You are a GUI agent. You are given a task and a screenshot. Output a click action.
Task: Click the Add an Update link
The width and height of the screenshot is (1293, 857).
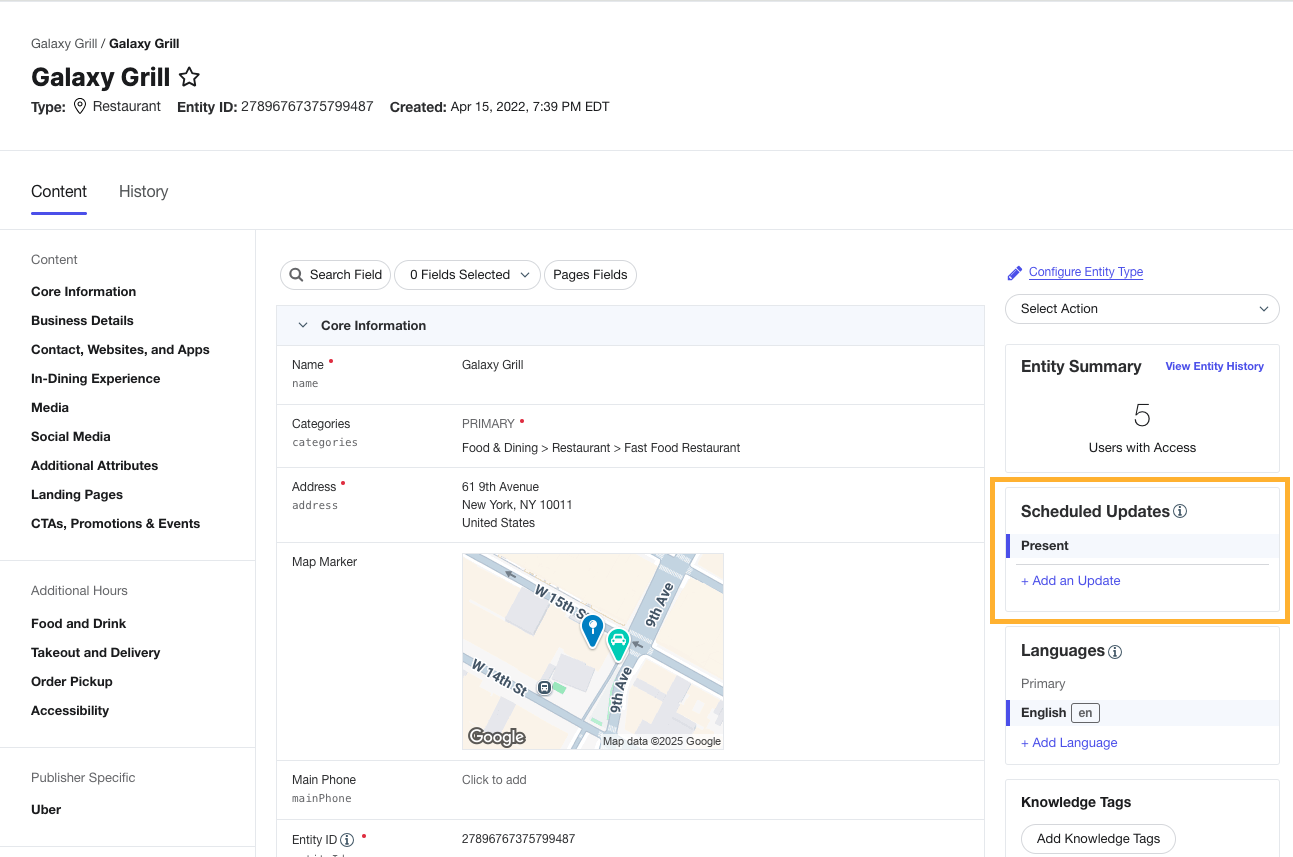point(1070,581)
